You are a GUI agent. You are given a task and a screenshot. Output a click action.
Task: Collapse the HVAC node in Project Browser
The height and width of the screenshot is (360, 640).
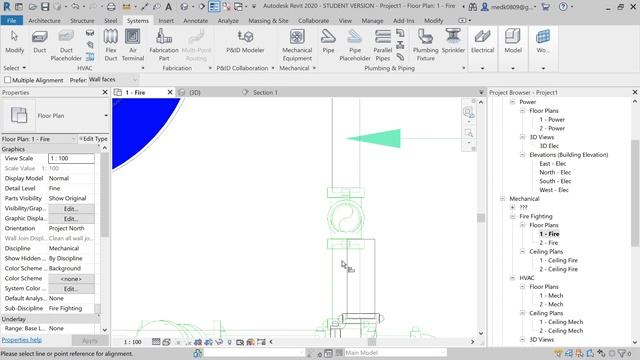point(512,278)
